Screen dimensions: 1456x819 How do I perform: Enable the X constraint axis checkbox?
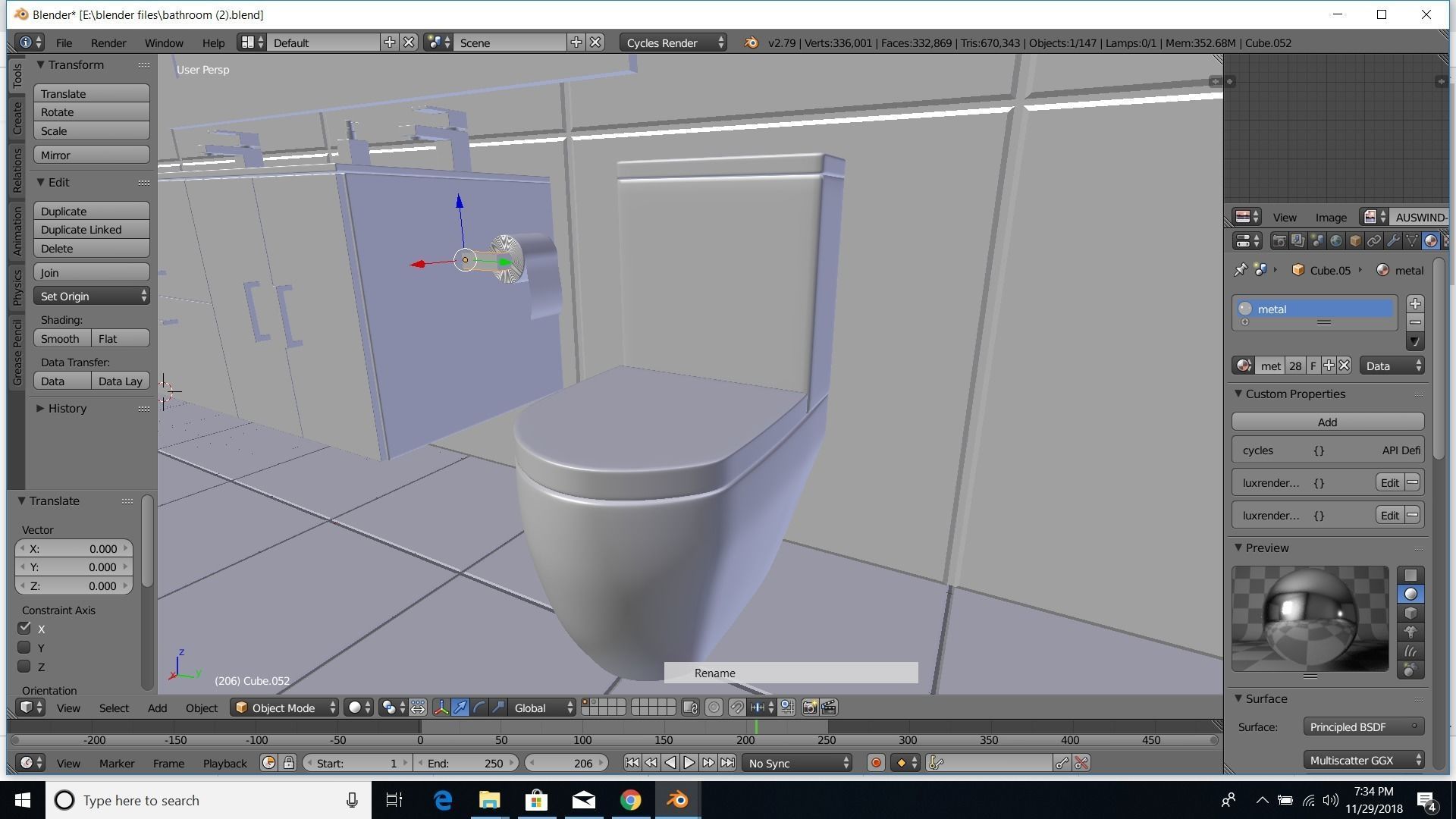point(24,628)
